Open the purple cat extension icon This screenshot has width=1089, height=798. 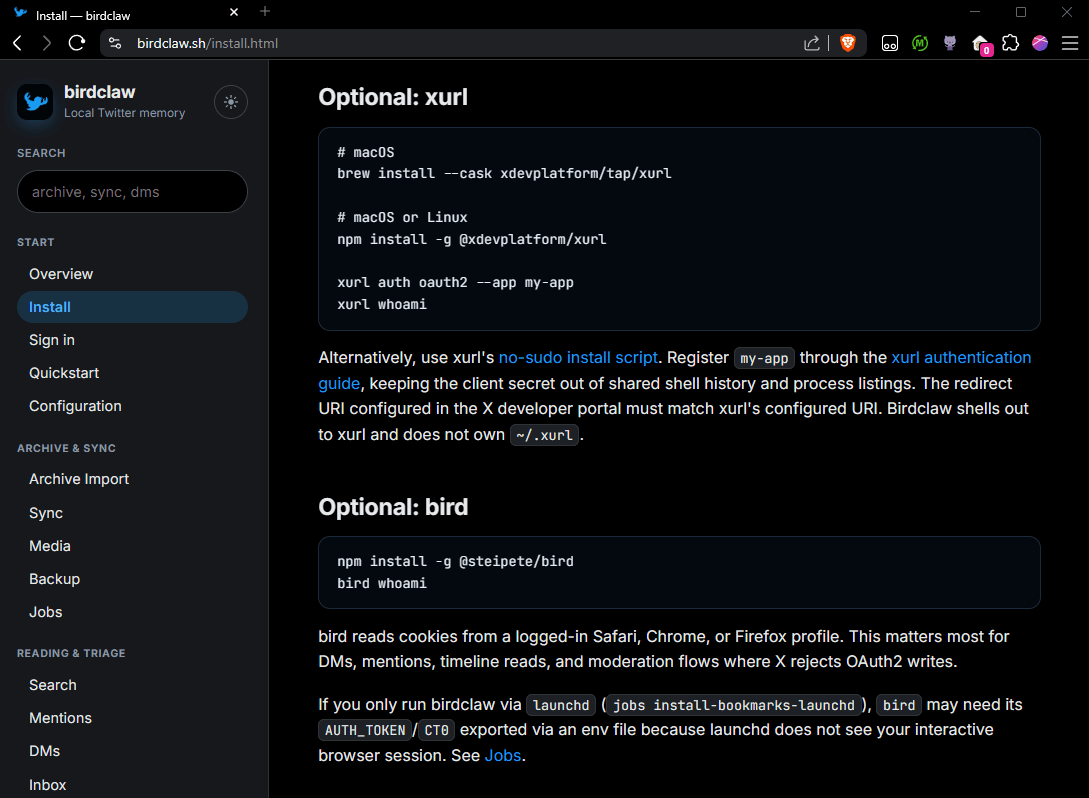pyautogui.click(x=949, y=43)
